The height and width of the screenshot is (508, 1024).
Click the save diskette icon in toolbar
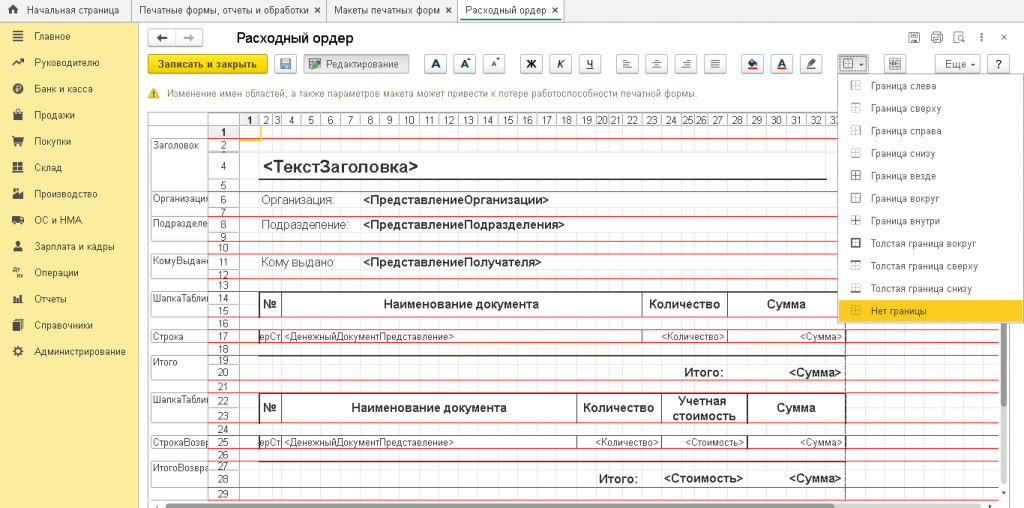coord(285,64)
